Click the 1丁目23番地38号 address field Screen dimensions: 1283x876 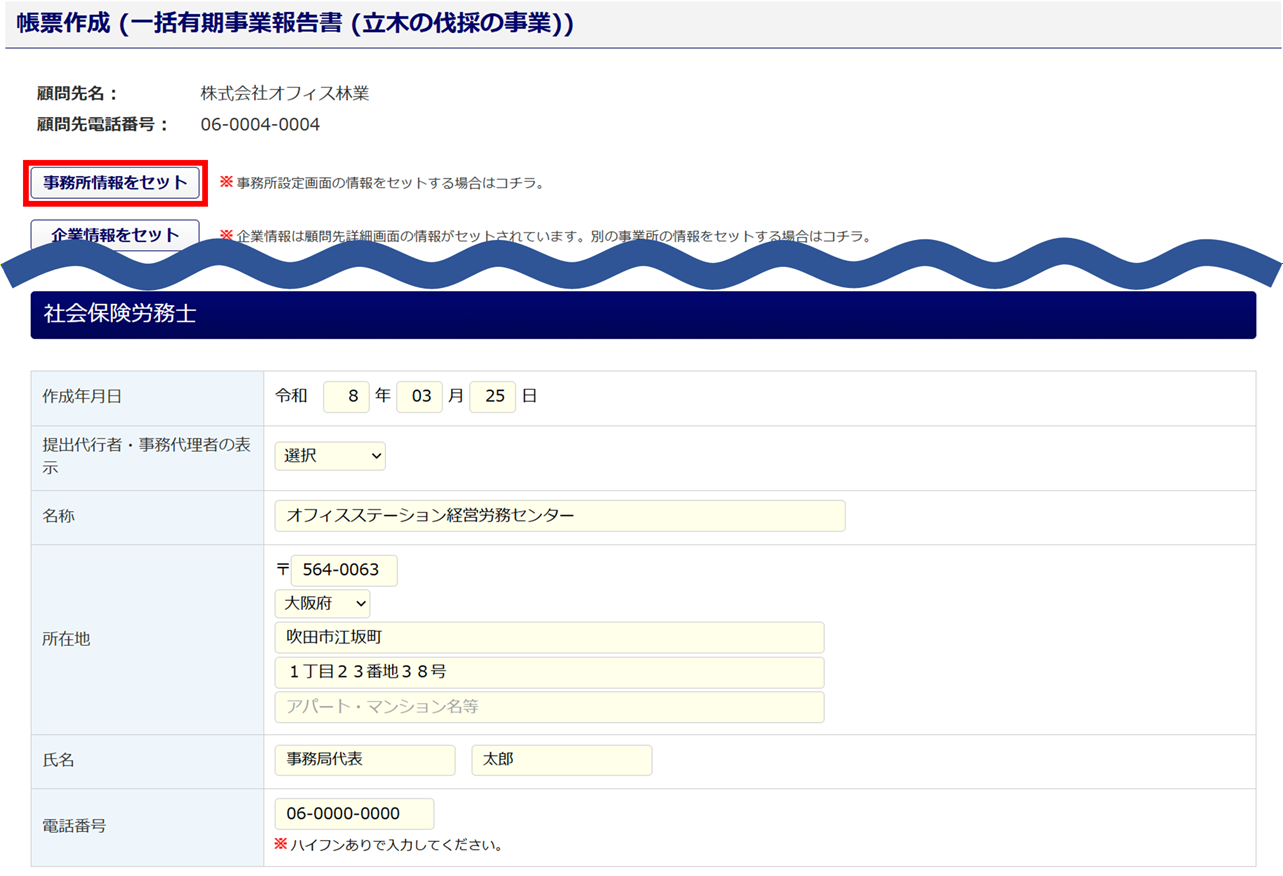coord(549,672)
